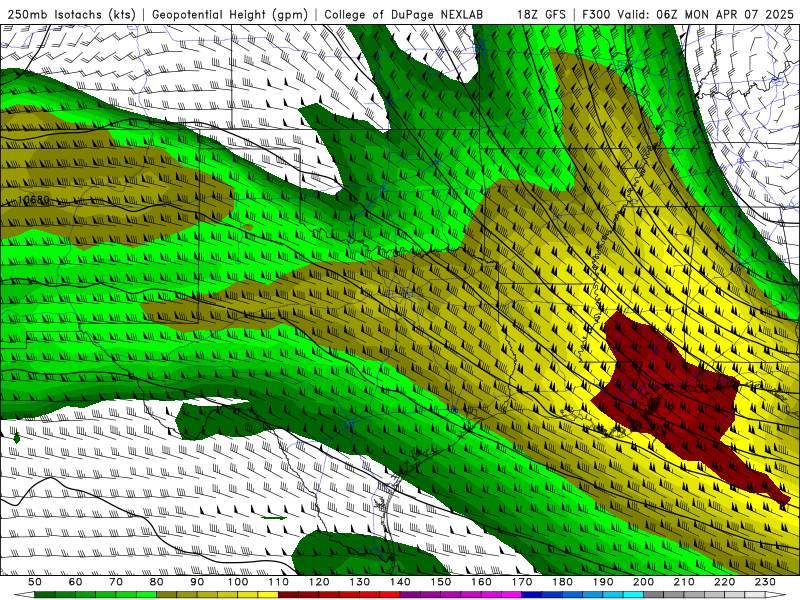Click the legend value '200'
This screenshot has height=600, width=800.
pos(644,582)
